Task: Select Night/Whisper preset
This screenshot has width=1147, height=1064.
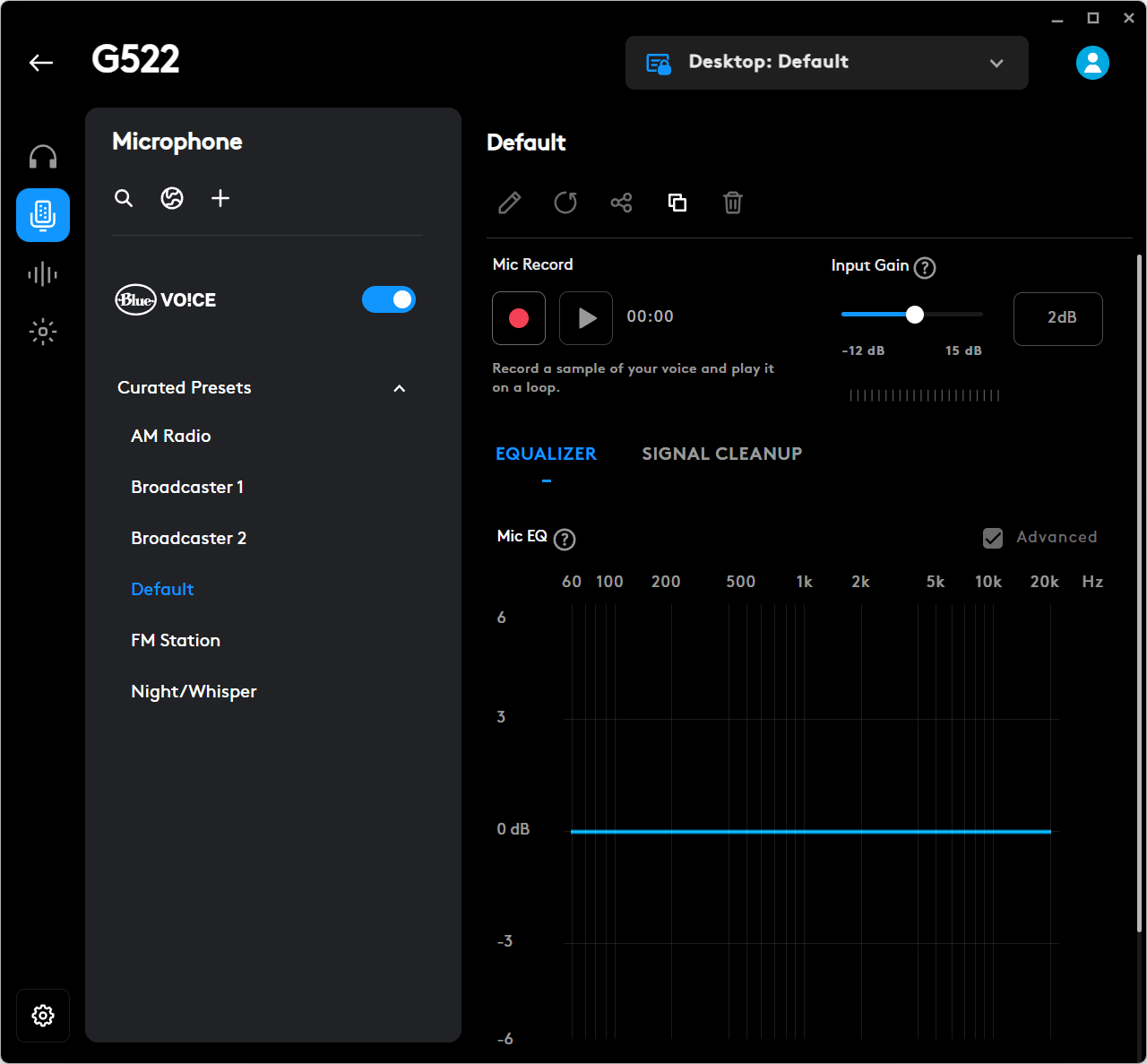Action: coord(194,691)
